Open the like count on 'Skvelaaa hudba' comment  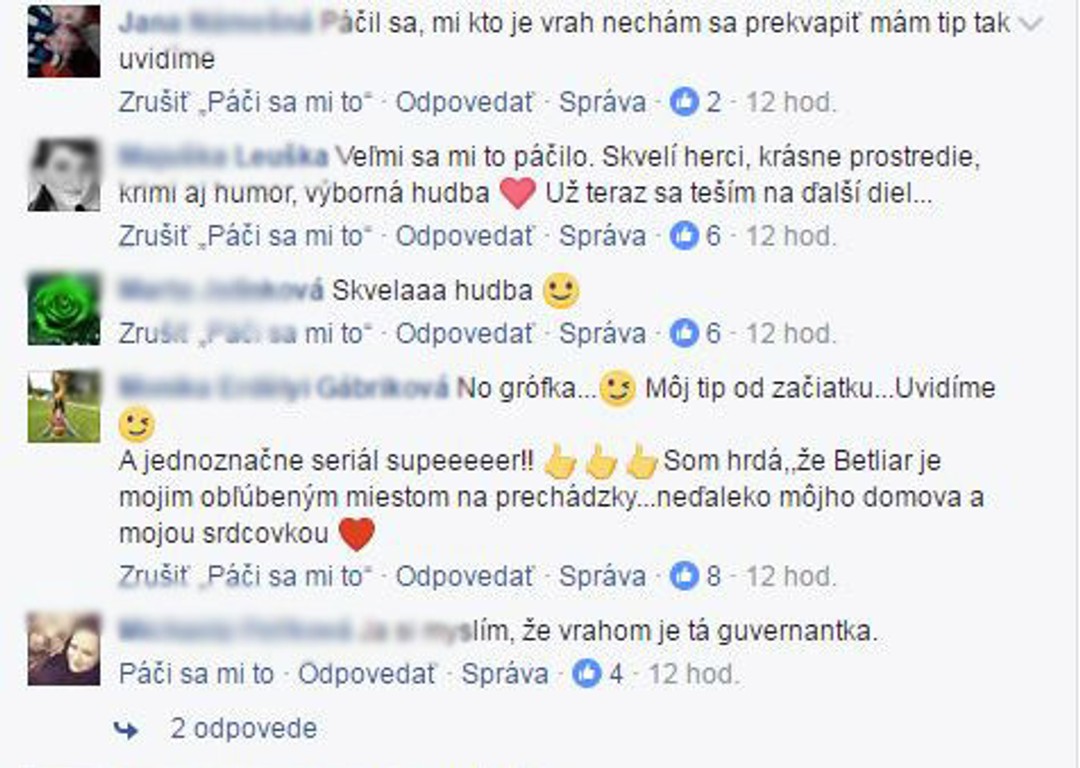click(x=696, y=334)
